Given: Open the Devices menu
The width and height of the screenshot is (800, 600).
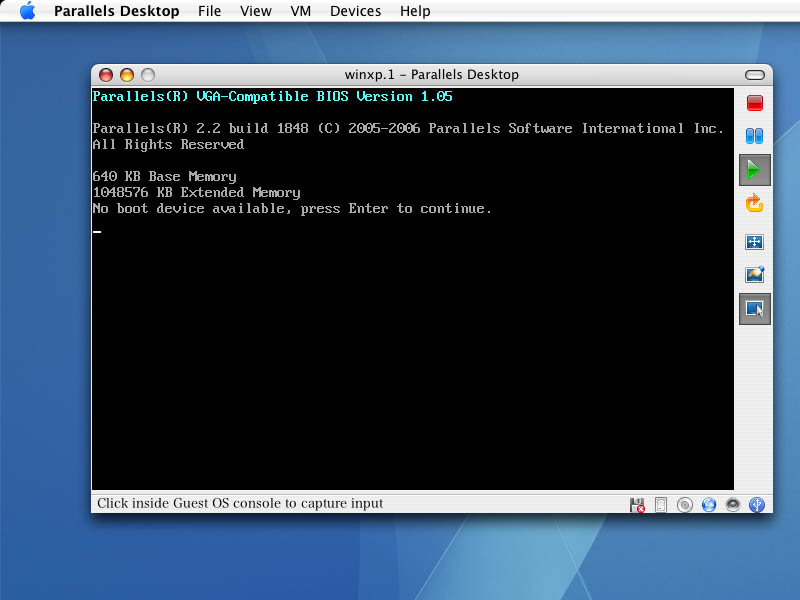Looking at the screenshot, I should point(355,11).
